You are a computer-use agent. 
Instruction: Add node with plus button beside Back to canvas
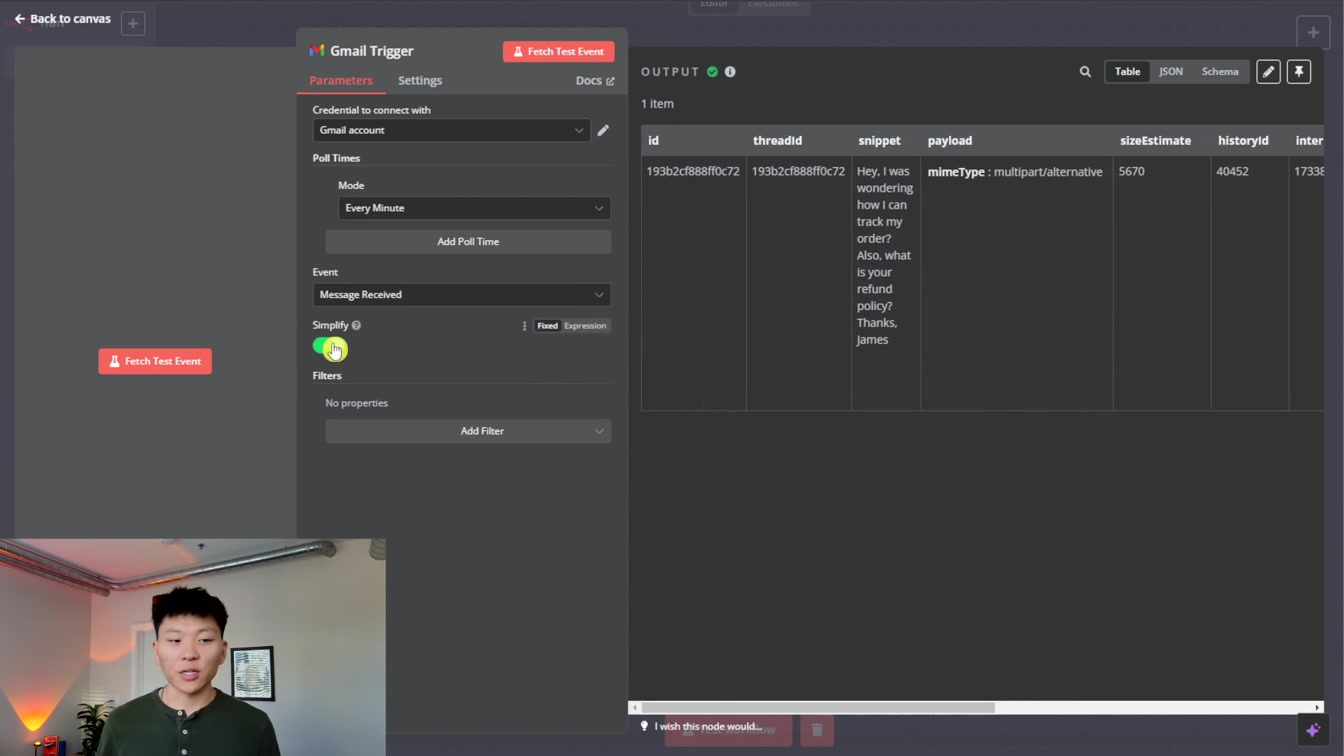pos(133,23)
